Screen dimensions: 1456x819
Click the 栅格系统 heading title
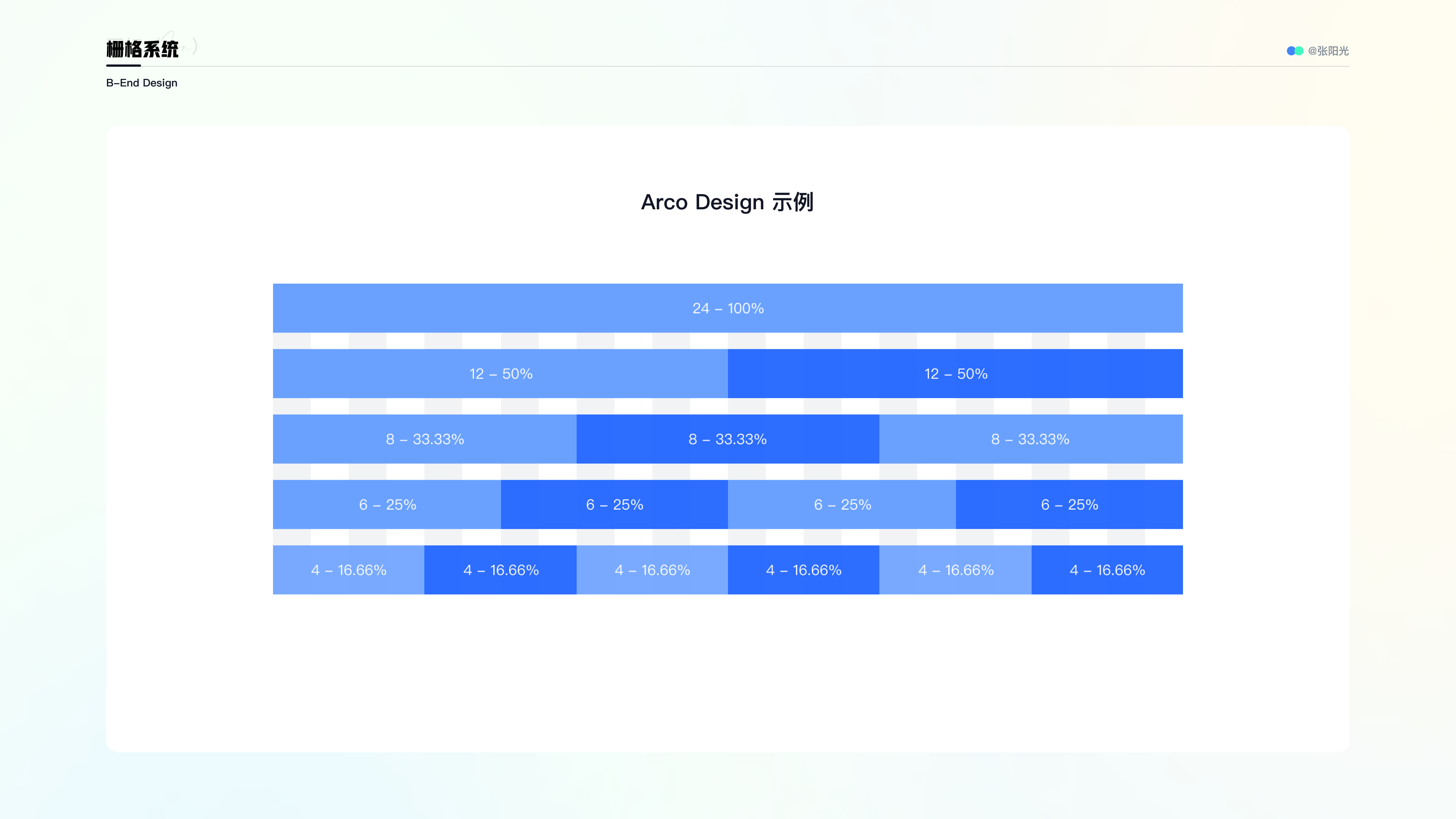click(x=143, y=49)
